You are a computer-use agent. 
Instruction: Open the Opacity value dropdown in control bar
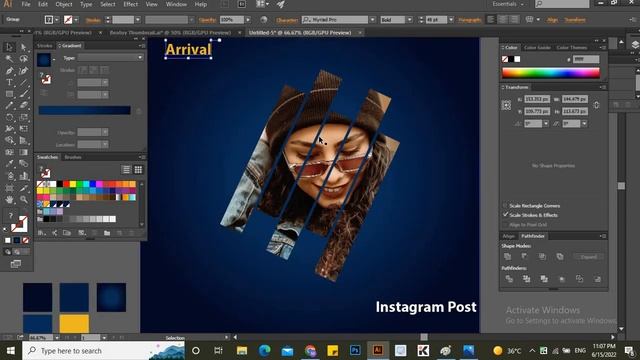click(248, 20)
